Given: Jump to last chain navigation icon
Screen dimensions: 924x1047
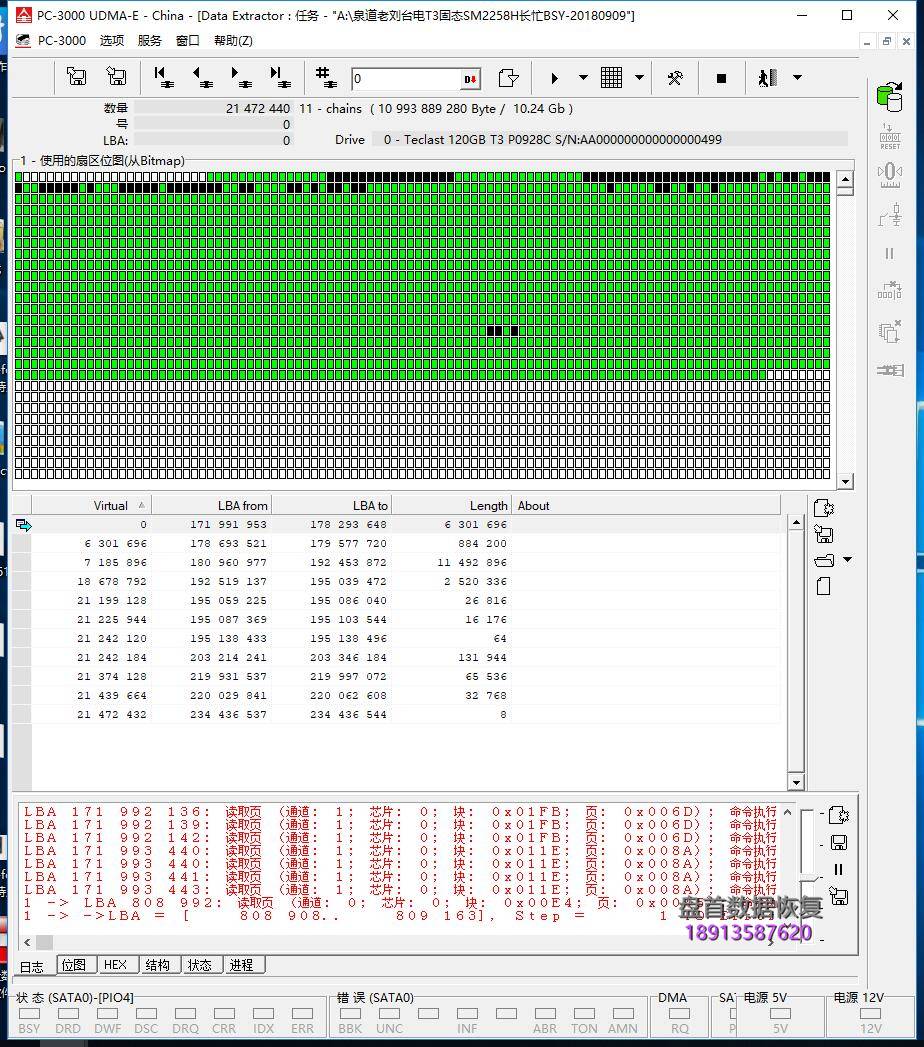Looking at the screenshot, I should point(279,78).
